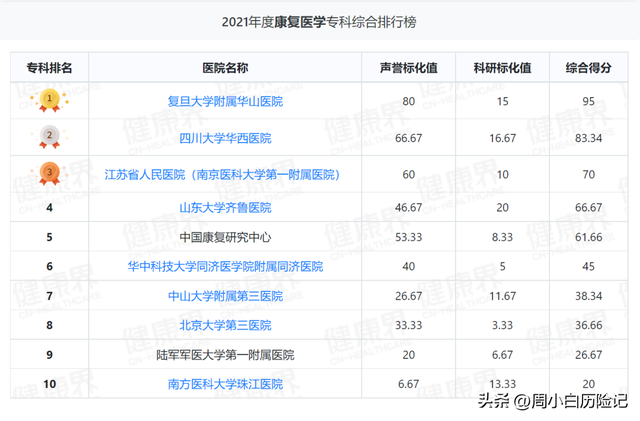Screen dimensions: 640x421
Task: Select reputation value 33.33 cell
Action: pyautogui.click(x=408, y=325)
